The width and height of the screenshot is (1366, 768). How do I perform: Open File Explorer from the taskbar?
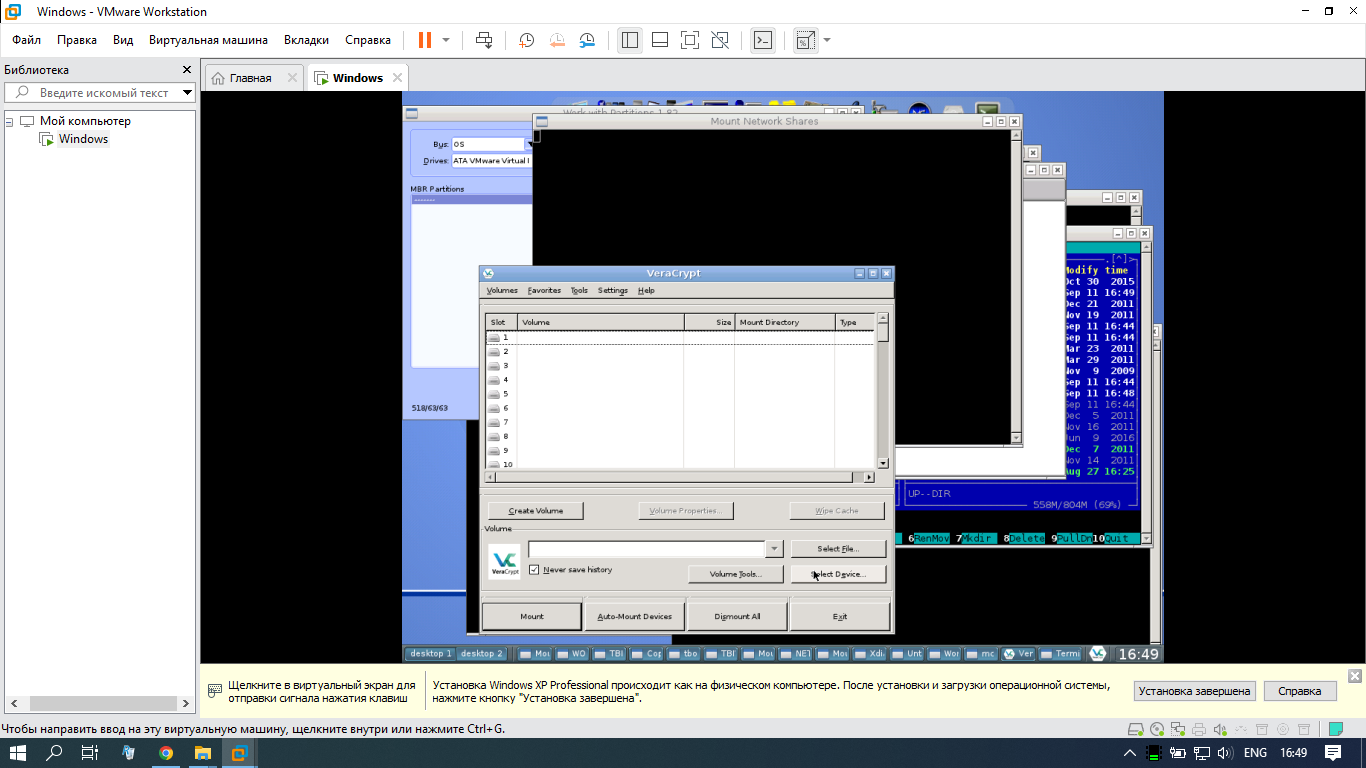pyautogui.click(x=203, y=753)
